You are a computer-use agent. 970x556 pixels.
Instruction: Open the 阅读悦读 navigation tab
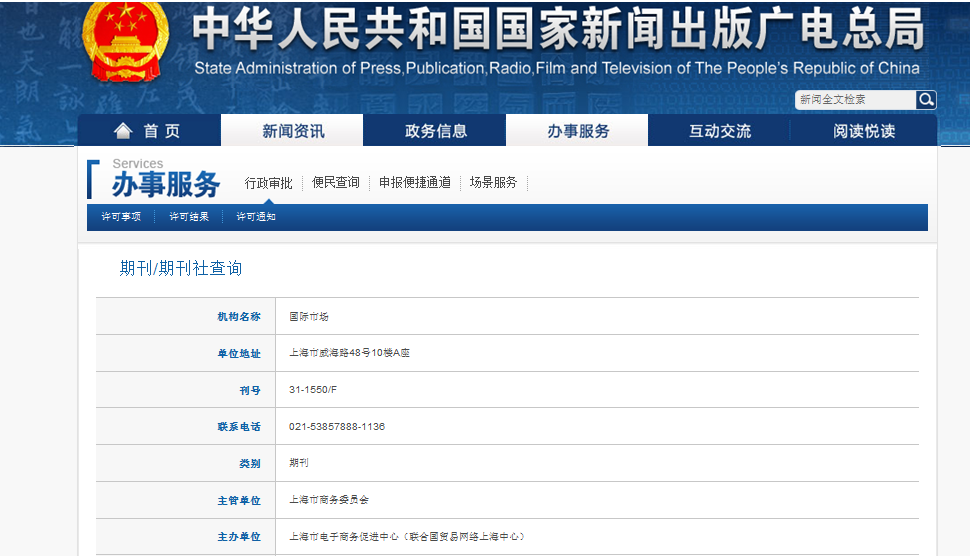[x=864, y=130]
